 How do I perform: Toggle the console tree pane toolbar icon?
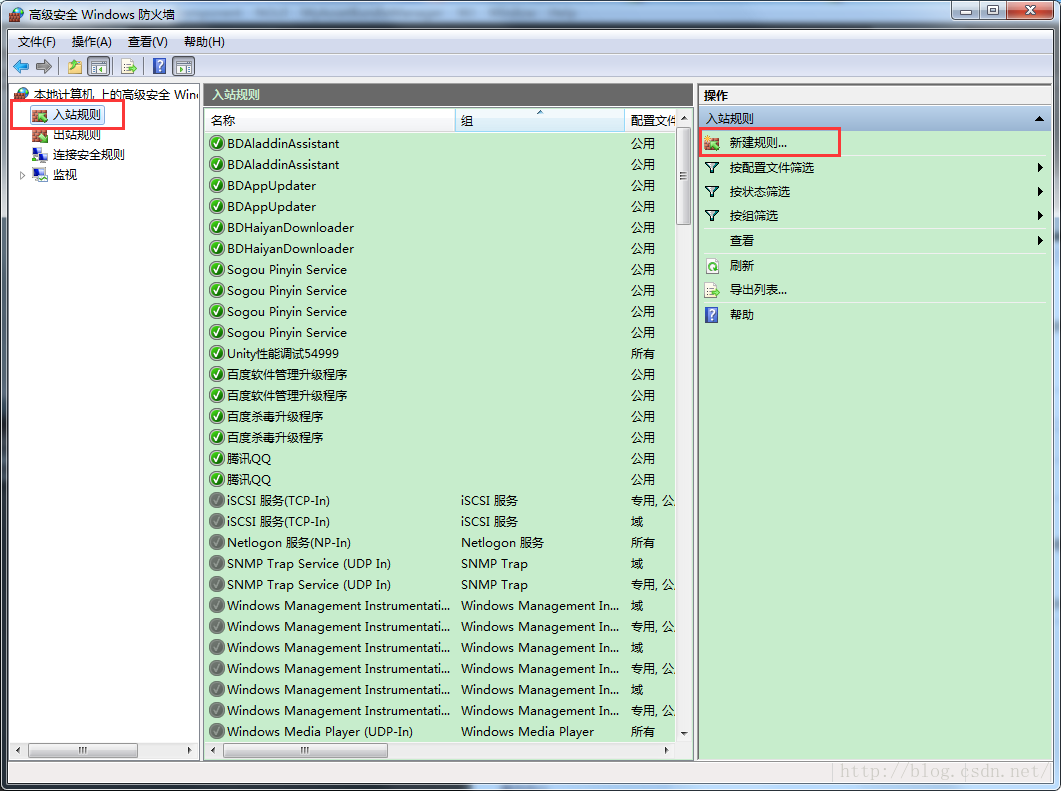(99, 66)
